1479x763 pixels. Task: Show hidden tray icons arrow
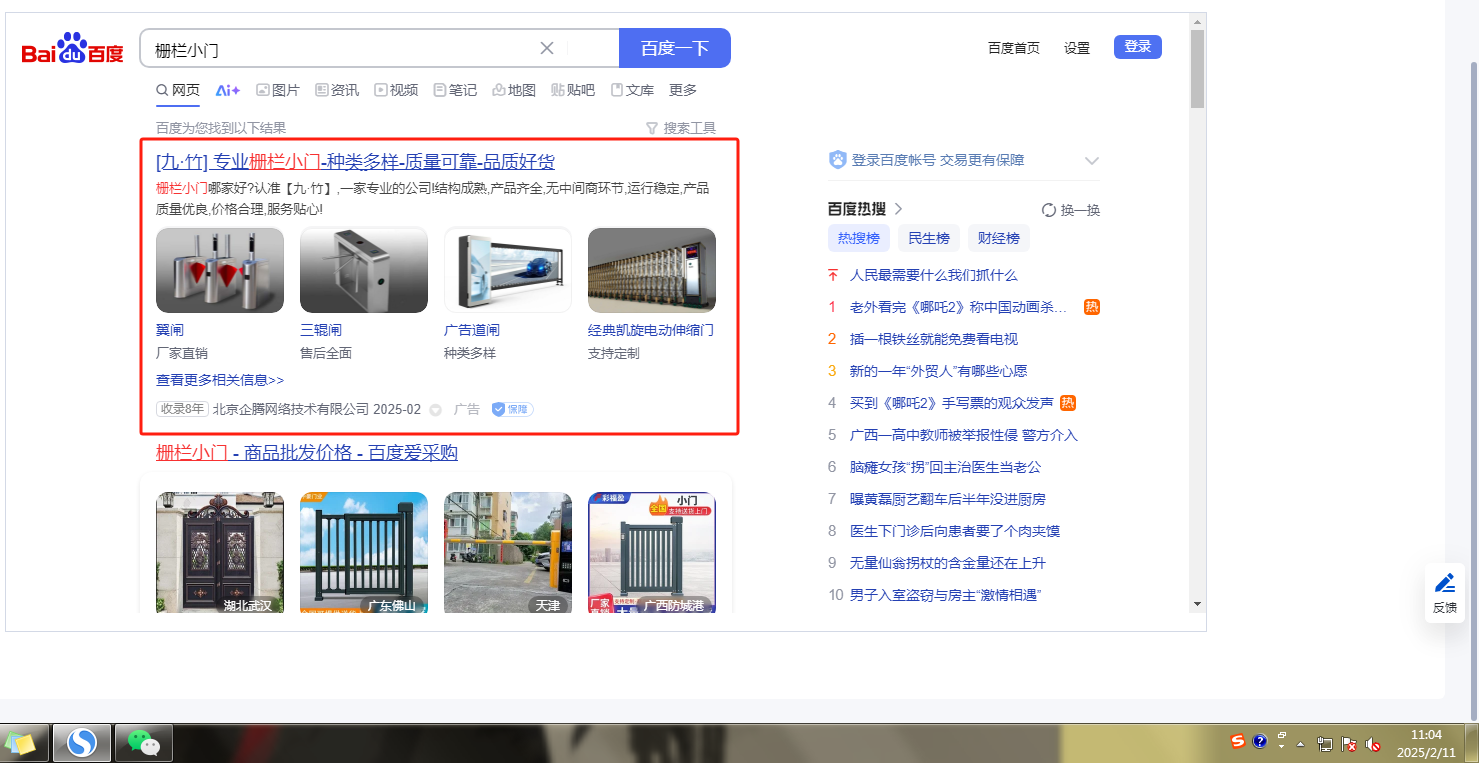(1301, 744)
